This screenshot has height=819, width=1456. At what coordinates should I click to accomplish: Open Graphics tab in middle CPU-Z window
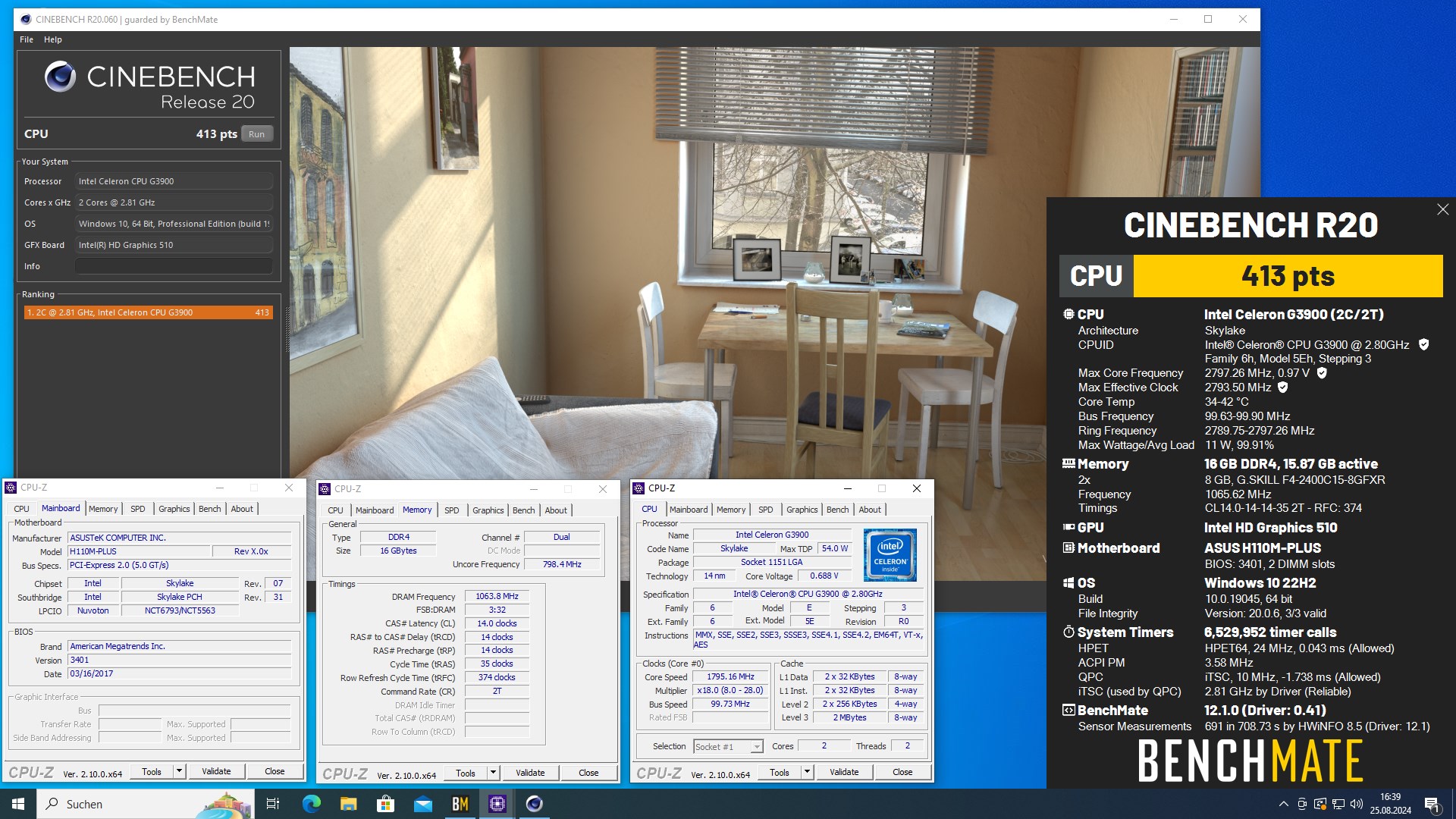(x=488, y=510)
